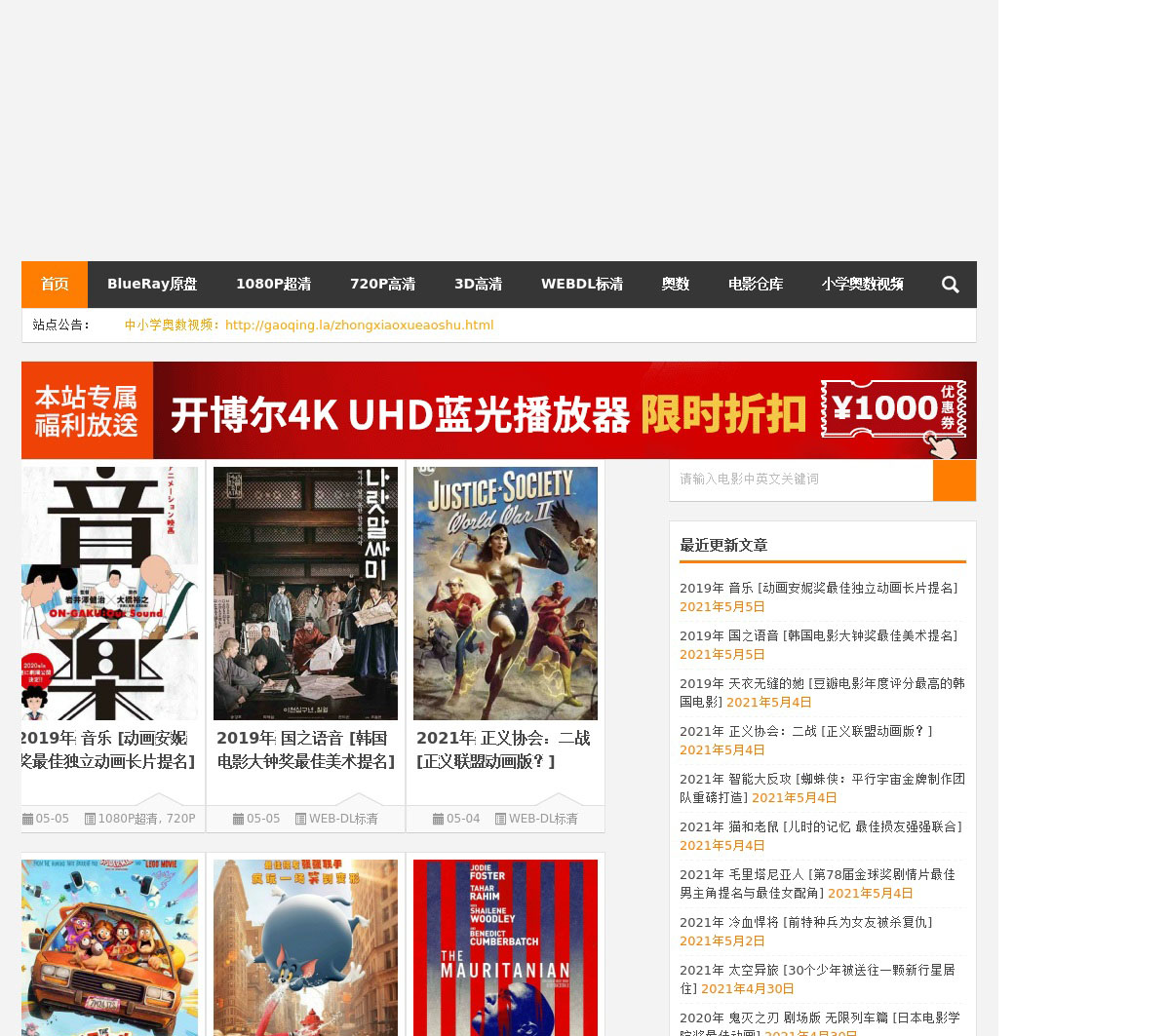The image size is (1170, 1036).
Task: Open sidebar article 2020年 鬼灭之刃 剧场版
Action: click(820, 1023)
